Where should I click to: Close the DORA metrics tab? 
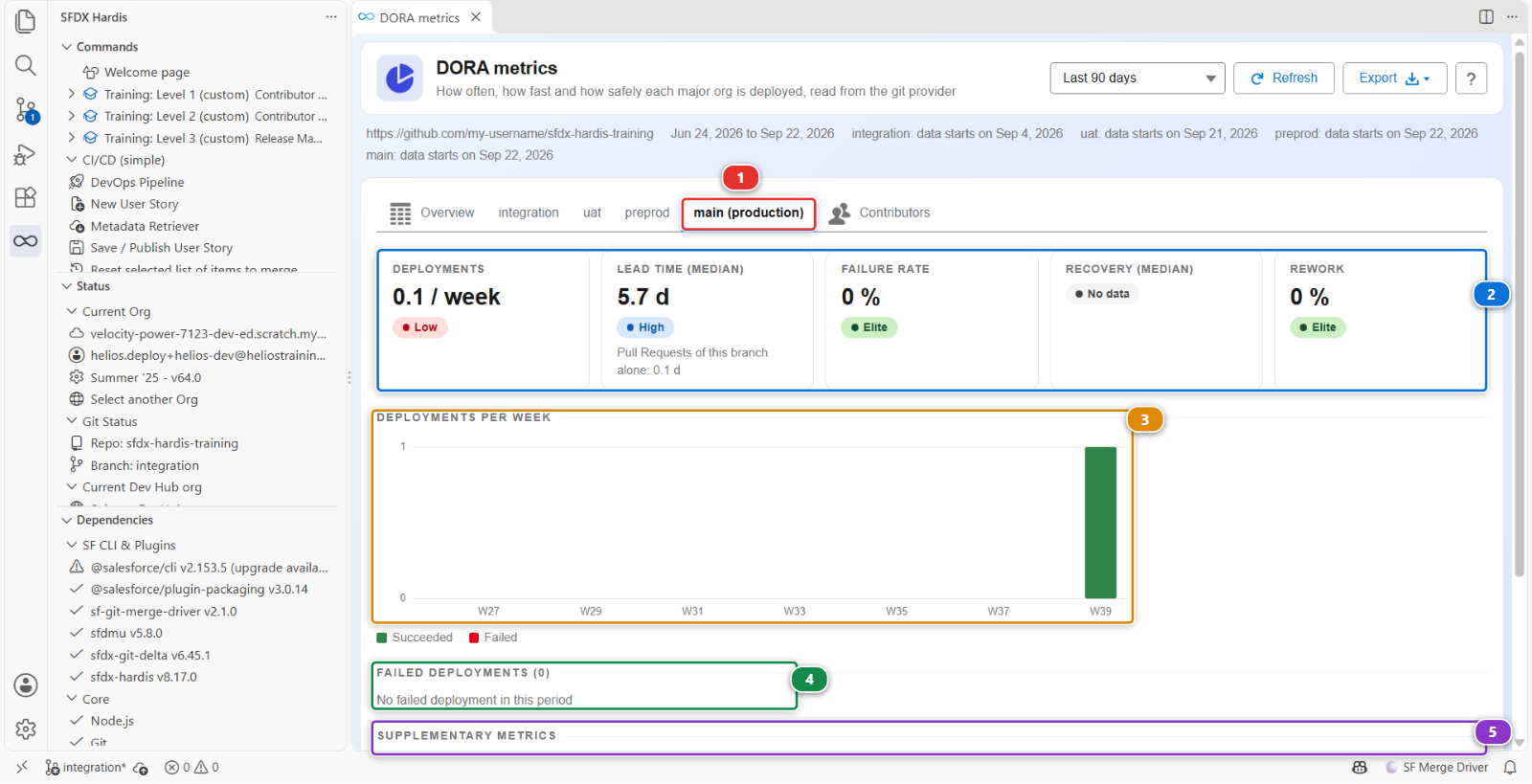[476, 17]
